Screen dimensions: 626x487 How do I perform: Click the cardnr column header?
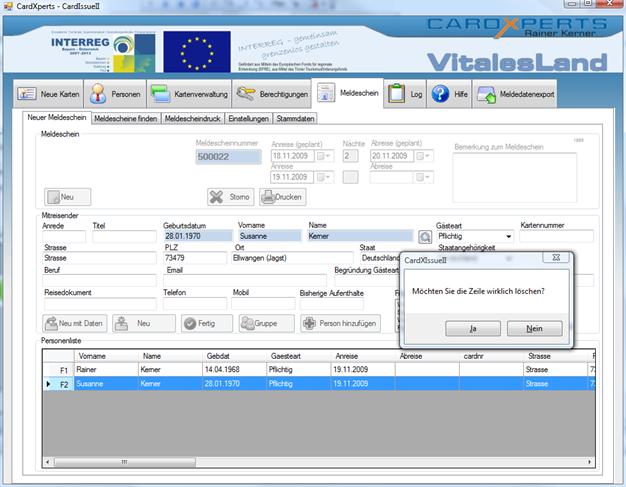tap(491, 356)
